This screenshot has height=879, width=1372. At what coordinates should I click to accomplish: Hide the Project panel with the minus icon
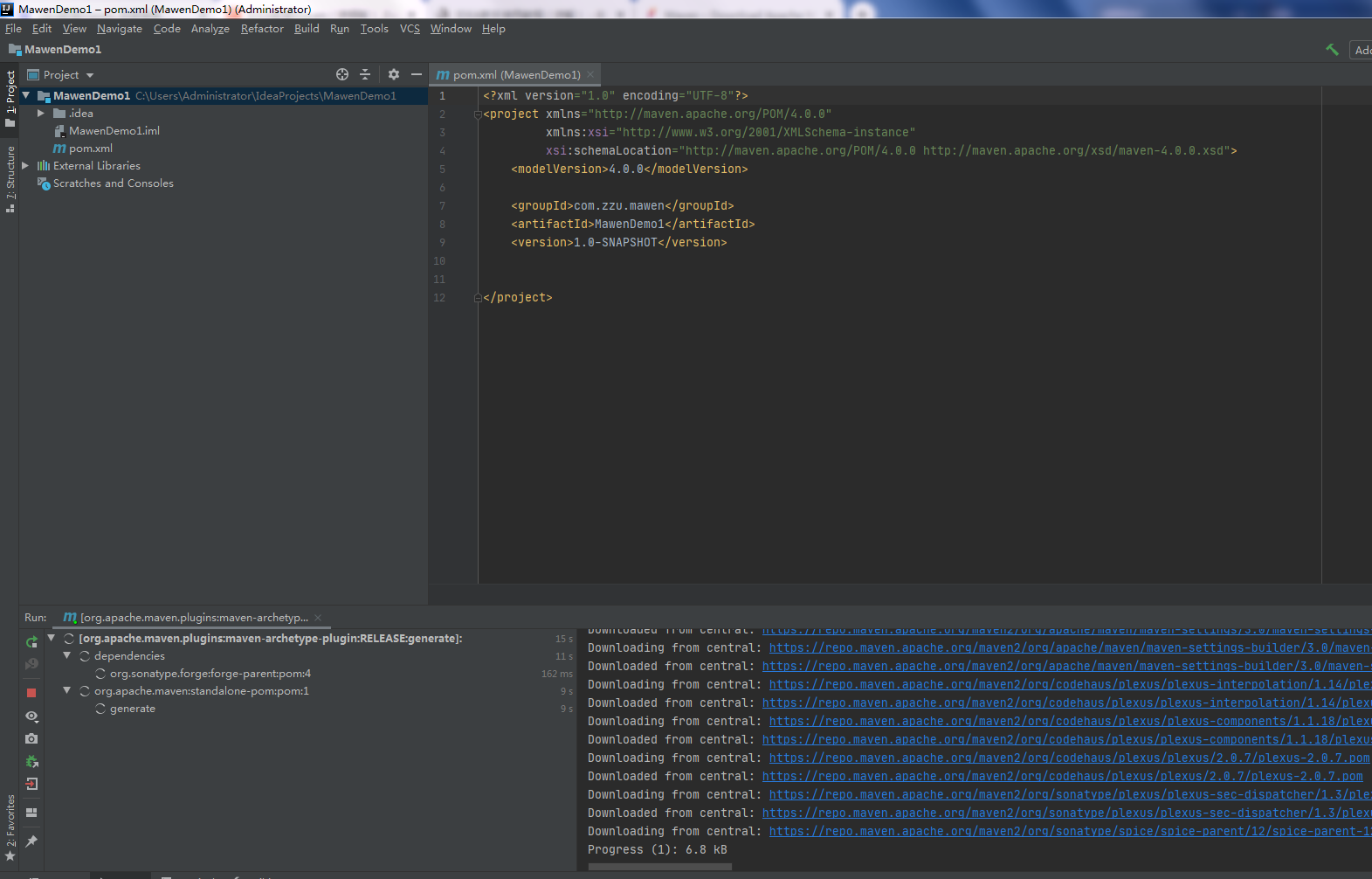click(417, 75)
